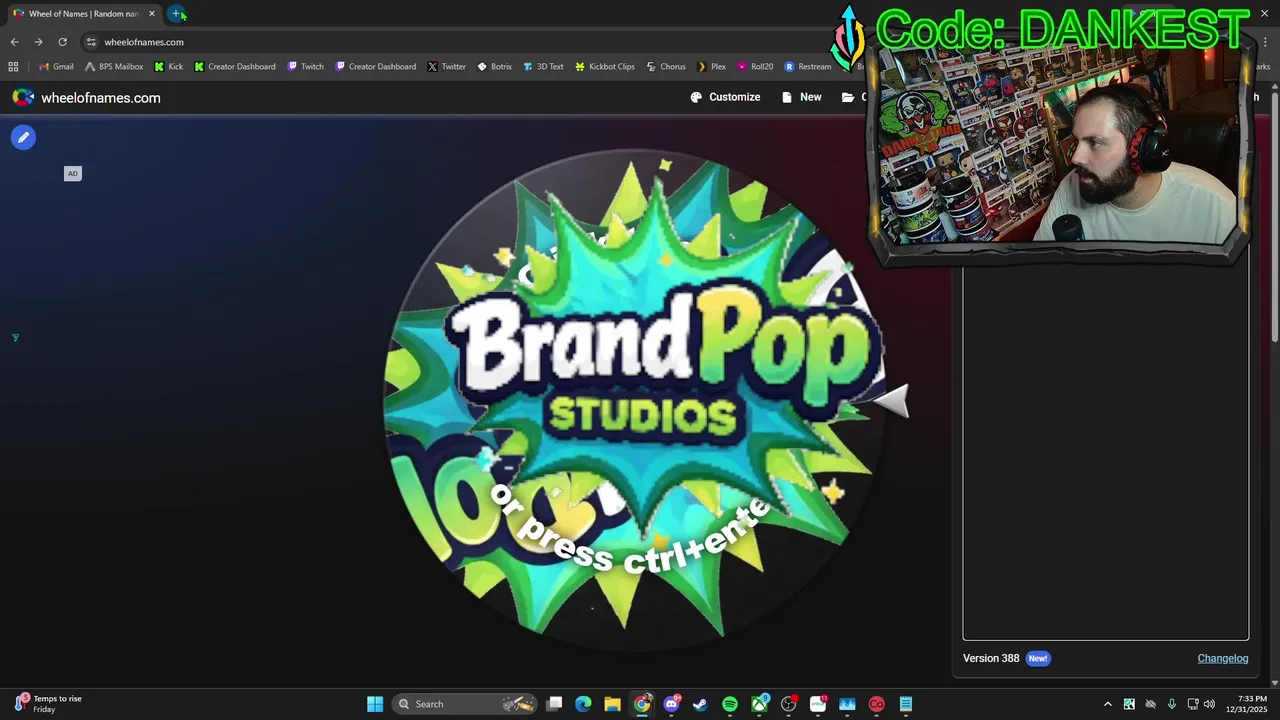Open the Twitch bookmark
Screen dimensions: 1280x720
click(x=305, y=67)
